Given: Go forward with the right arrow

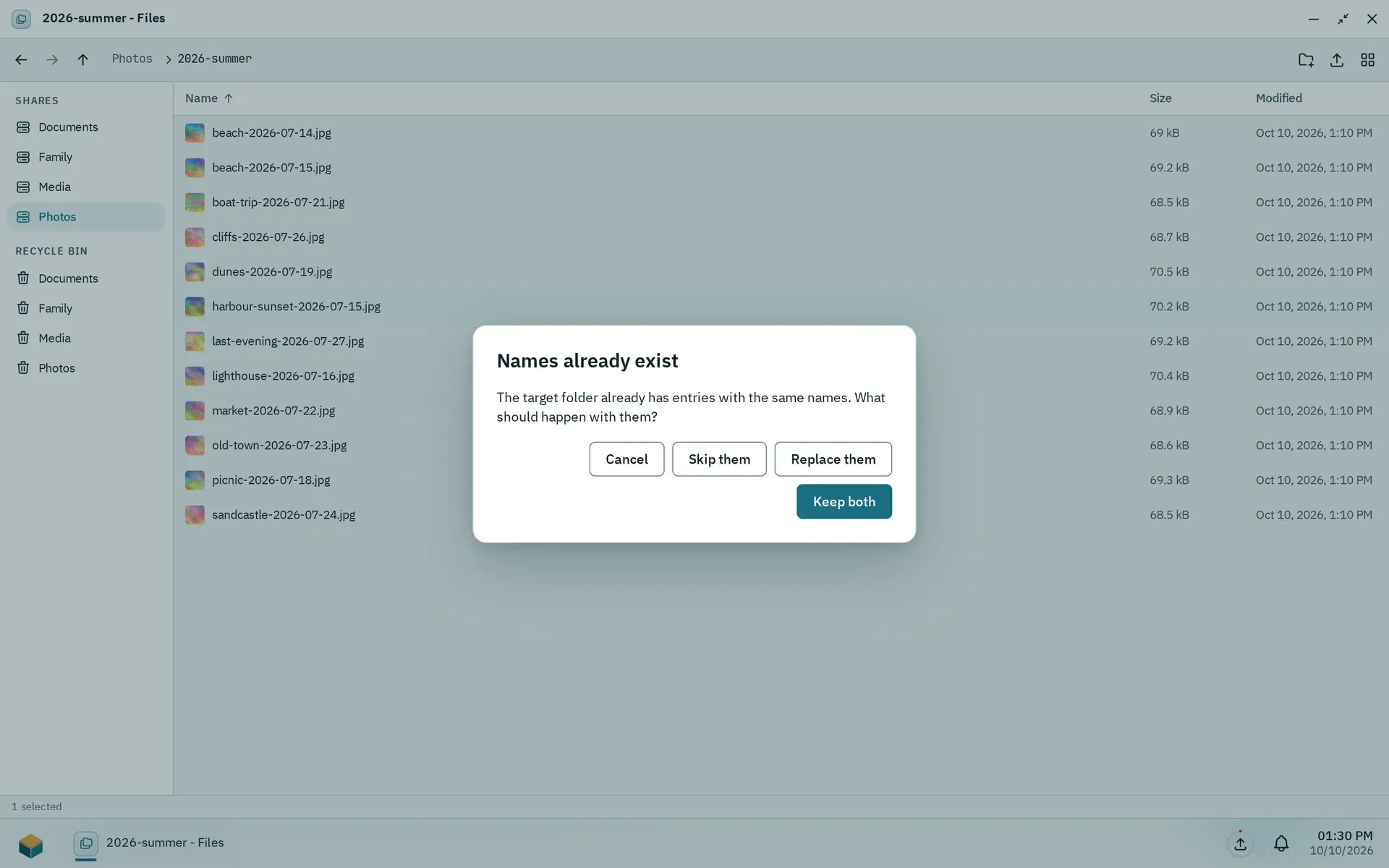Looking at the screenshot, I should tap(52, 59).
